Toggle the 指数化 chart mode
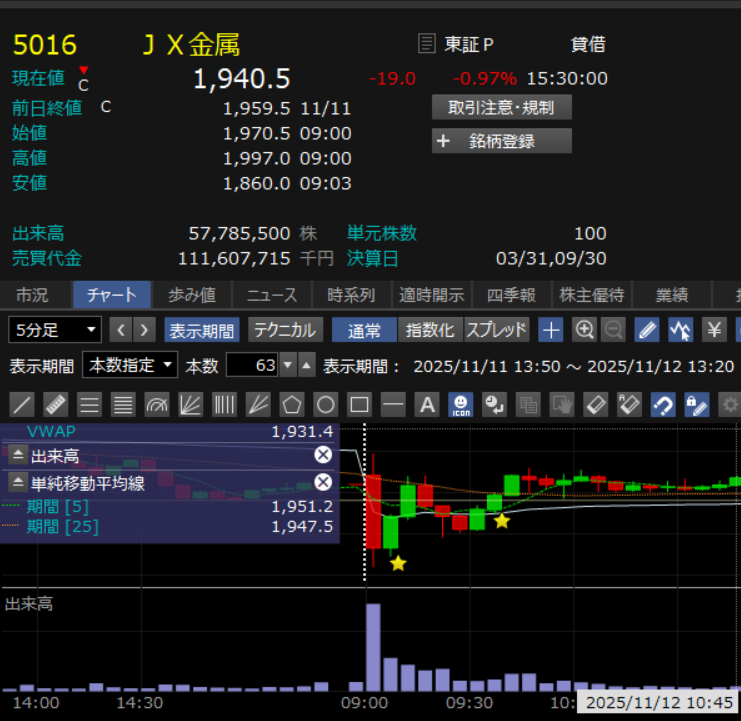Screen dimensions: 741x721 [428, 330]
